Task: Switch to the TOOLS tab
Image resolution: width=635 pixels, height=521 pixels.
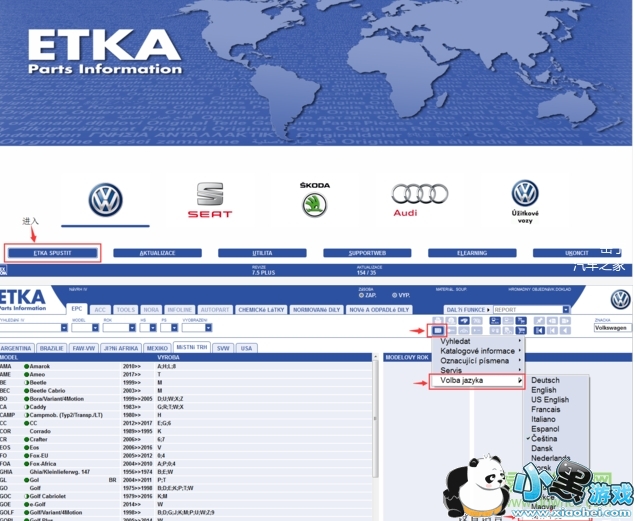Action: (x=126, y=310)
